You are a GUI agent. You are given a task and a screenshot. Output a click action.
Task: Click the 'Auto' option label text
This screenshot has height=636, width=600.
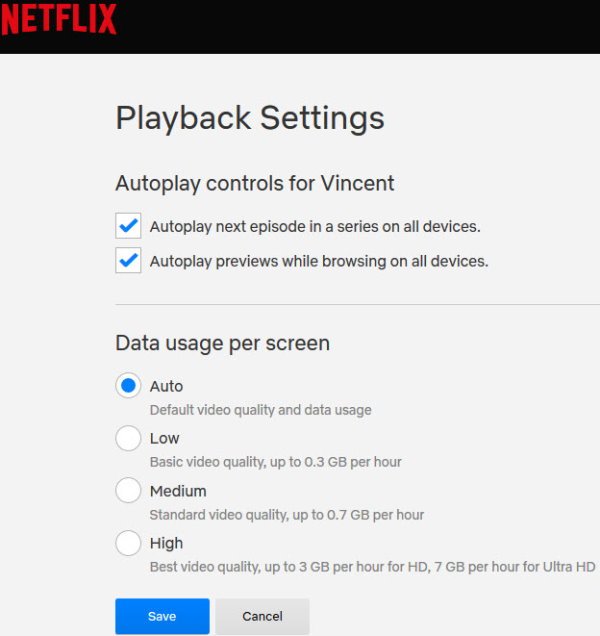166,386
